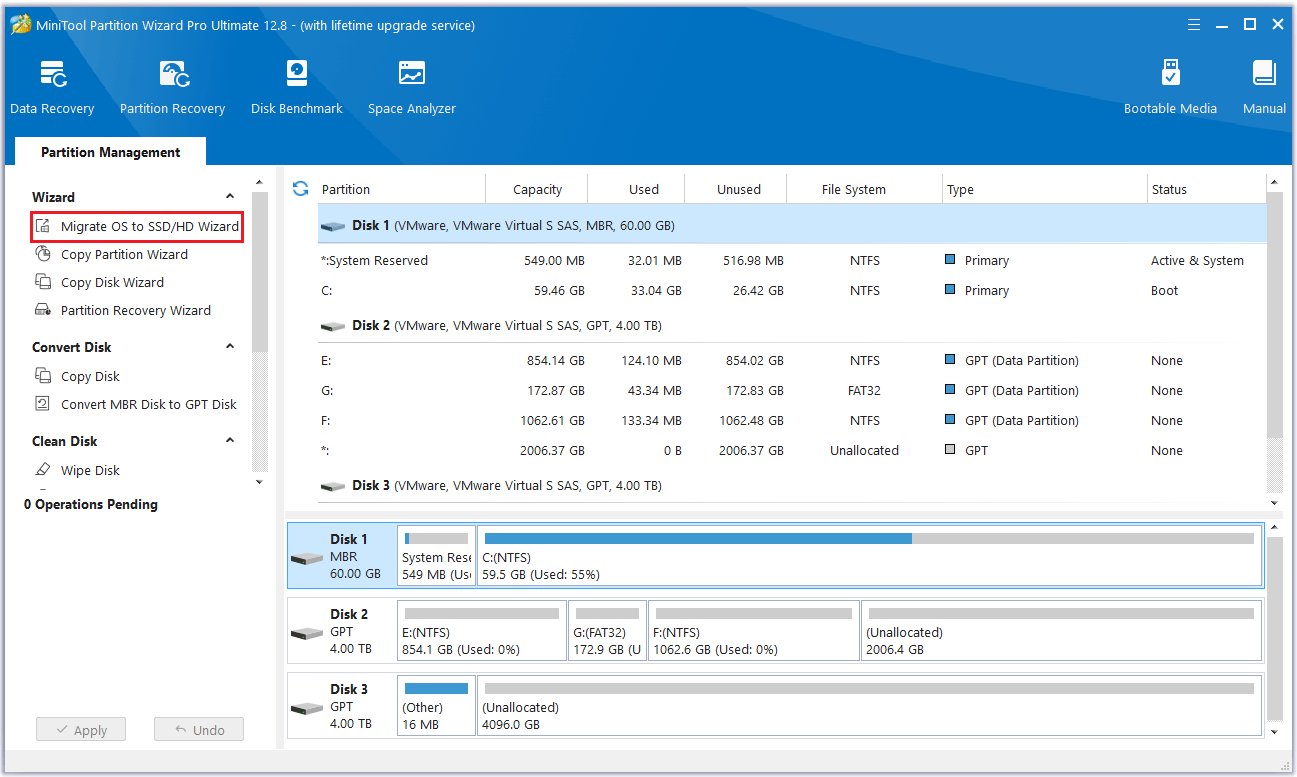Click (Other) 16 MB block on Disk 3

pos(436,705)
